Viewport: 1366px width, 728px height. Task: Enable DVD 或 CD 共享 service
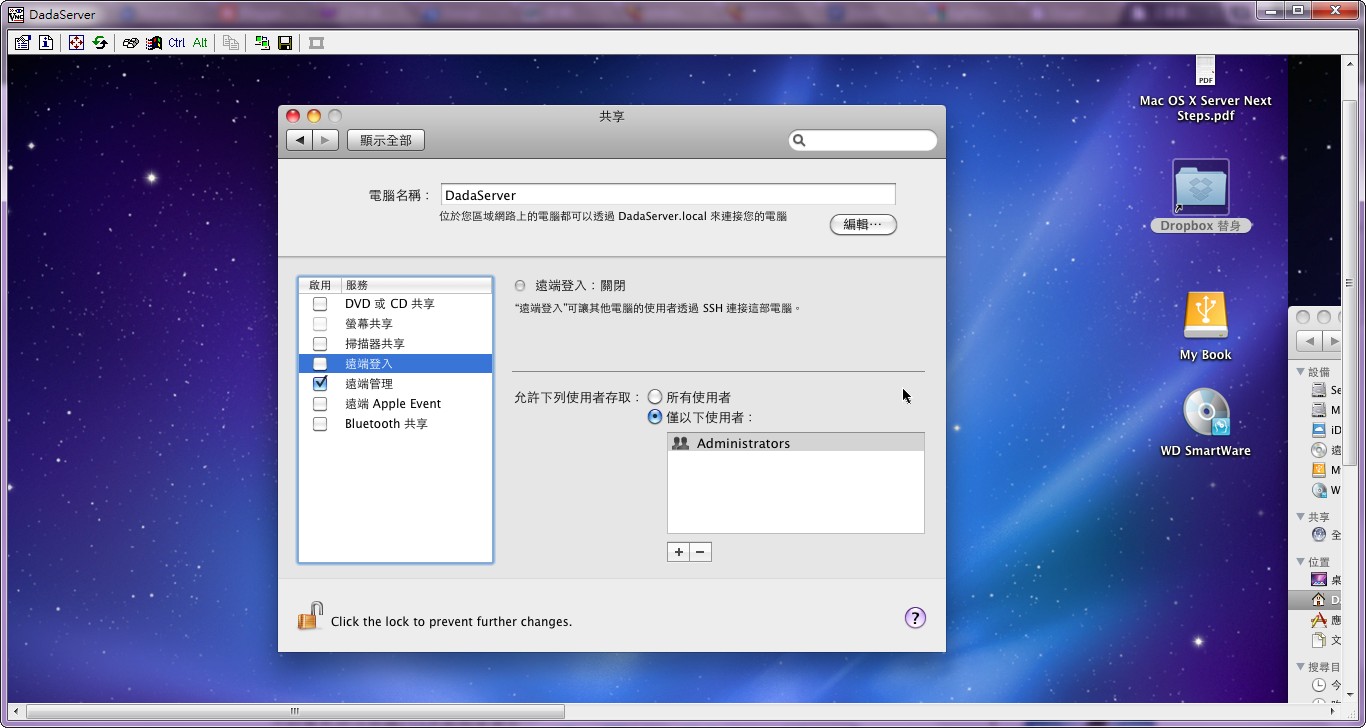tap(320, 303)
